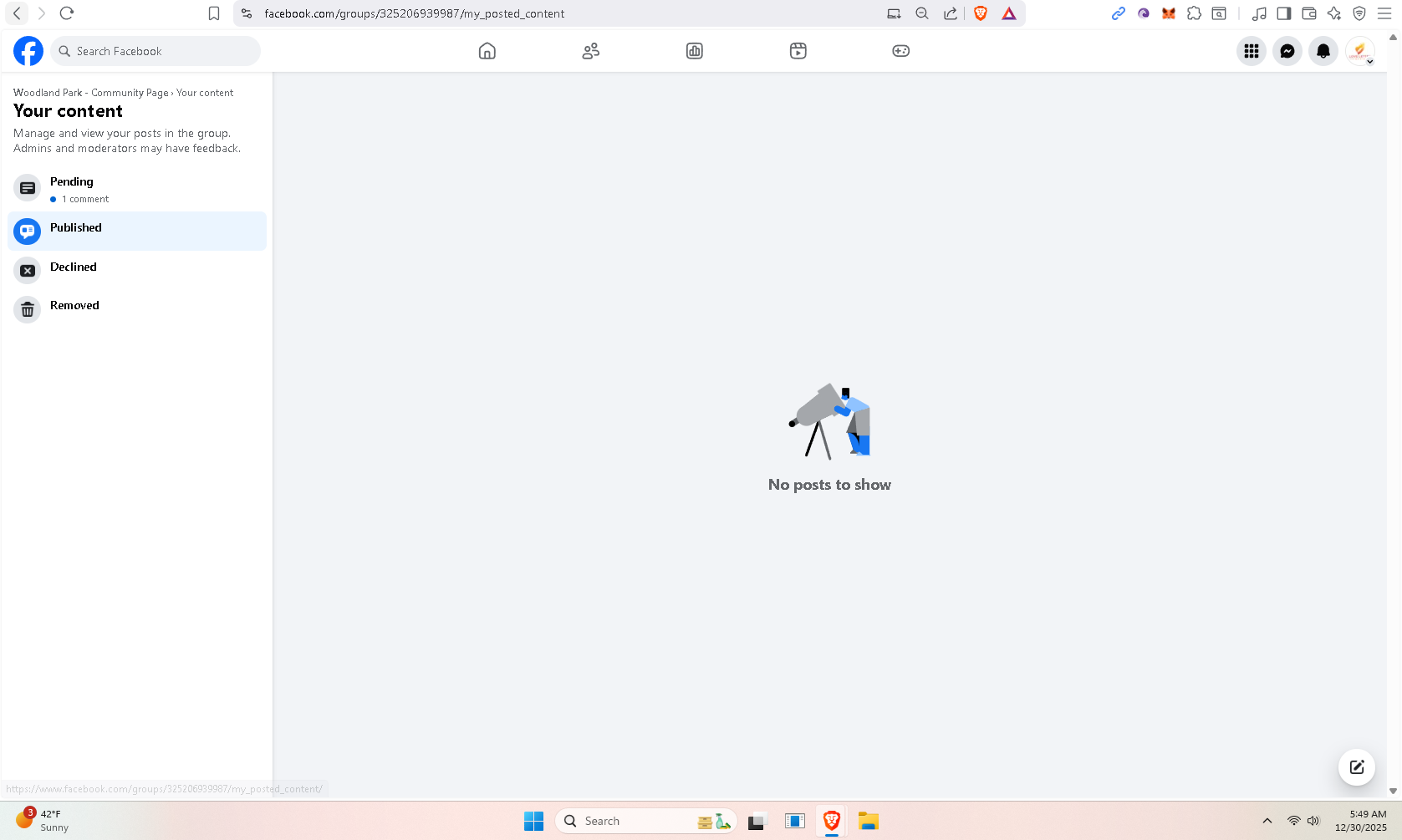Click the Woodland Park - Community Page breadcrumb
Screen dimensions: 1402x840
click(x=90, y=93)
